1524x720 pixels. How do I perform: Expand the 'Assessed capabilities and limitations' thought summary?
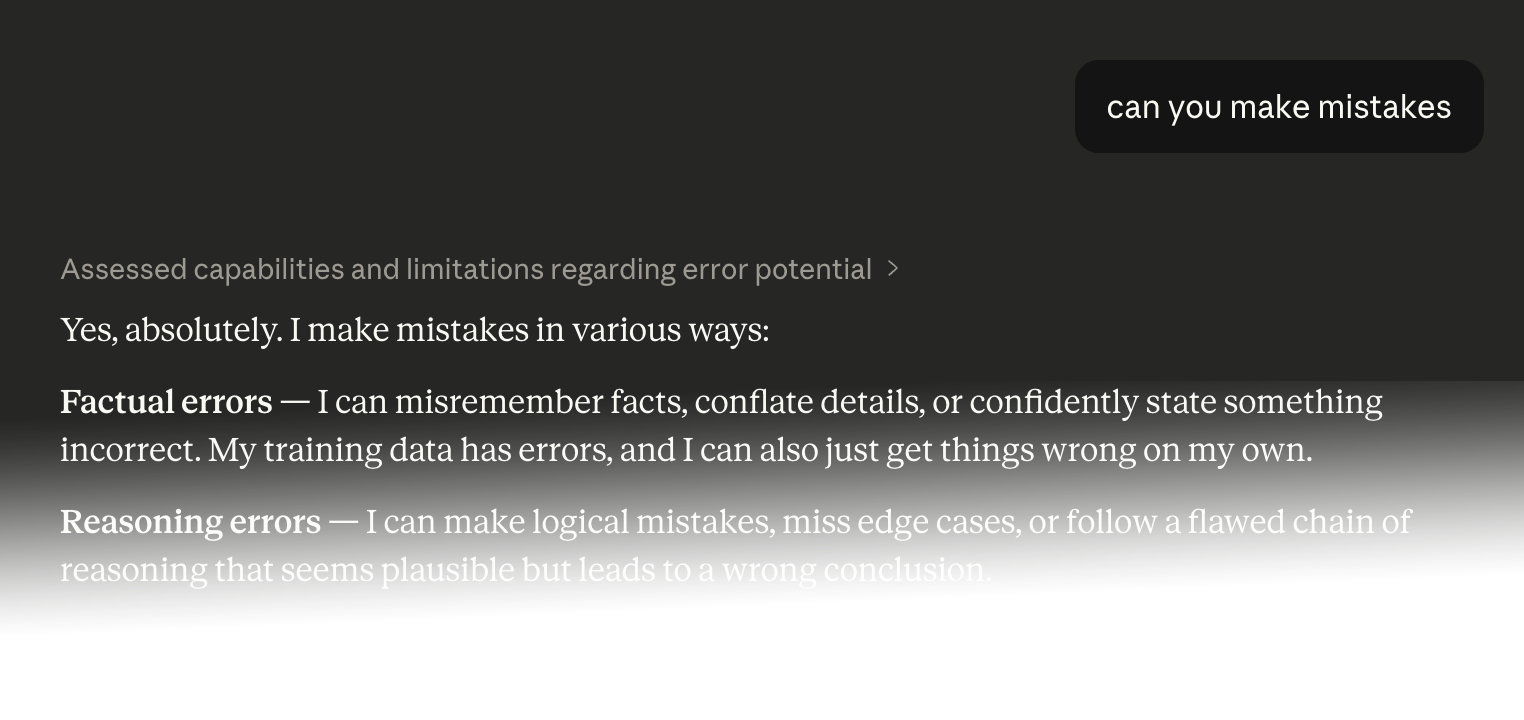[x=466, y=269]
